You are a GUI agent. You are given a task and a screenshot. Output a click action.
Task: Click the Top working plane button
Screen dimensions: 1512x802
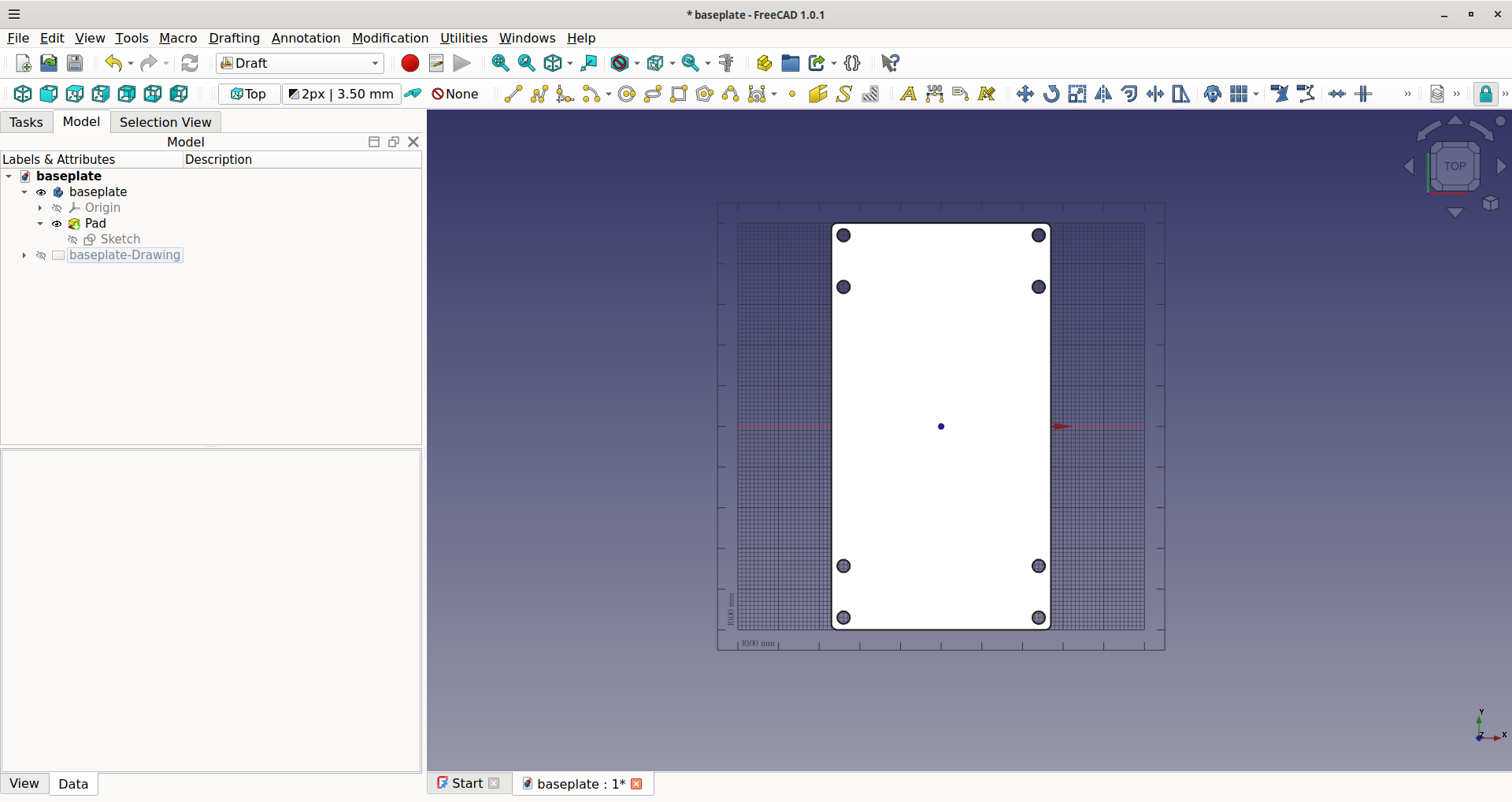coord(249,95)
